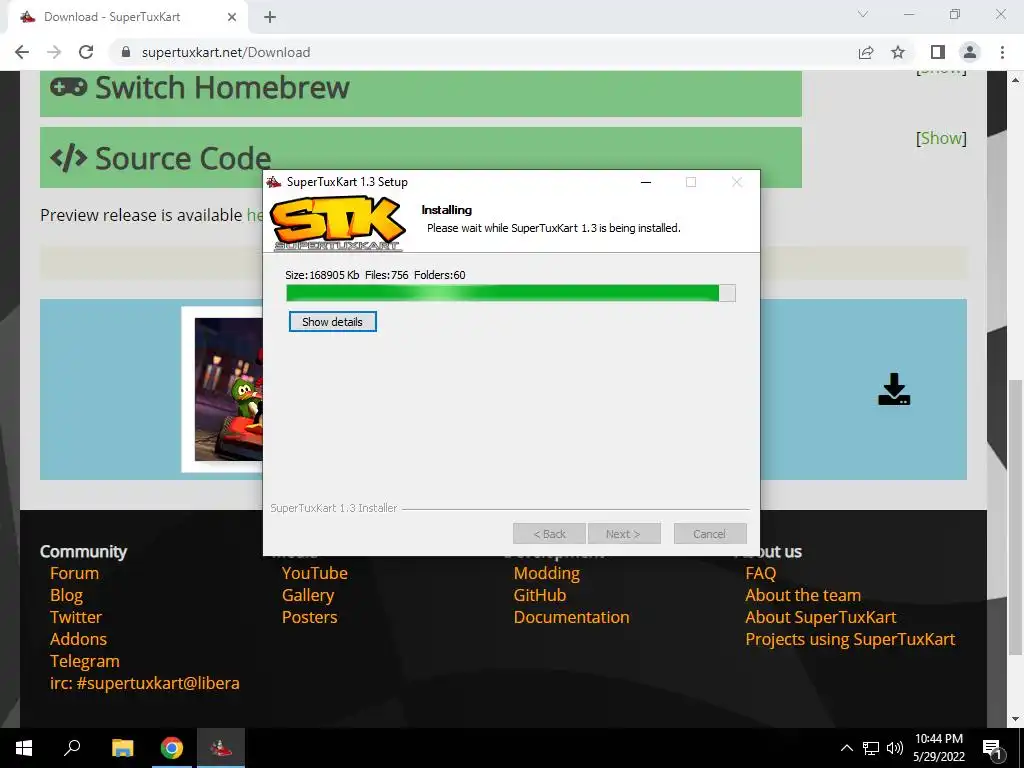Screen dimensions: 1024x768
Task: Open the Blog link
Action: tap(67, 596)
